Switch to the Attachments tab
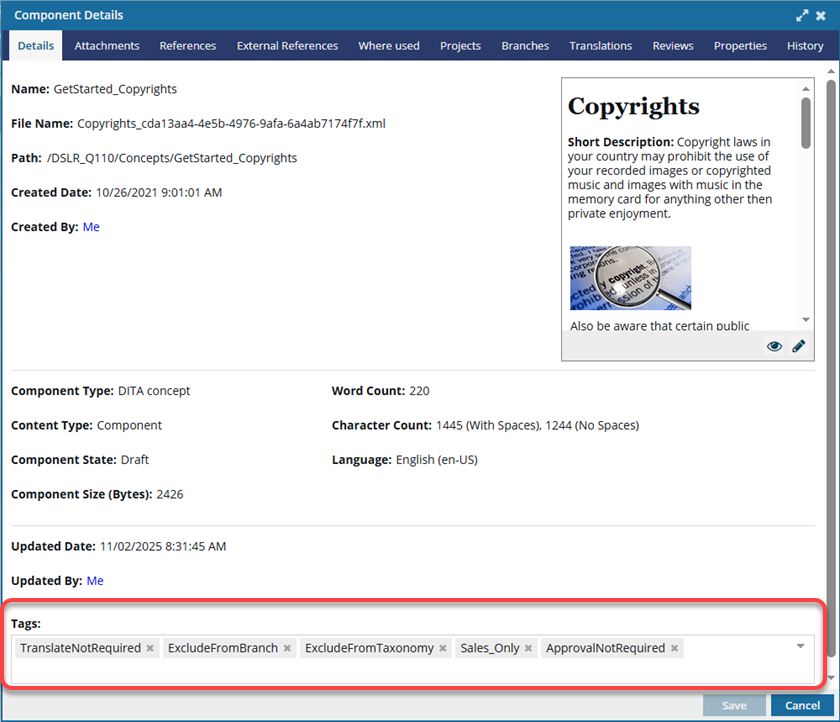The width and height of the screenshot is (840, 722). [x=107, y=46]
